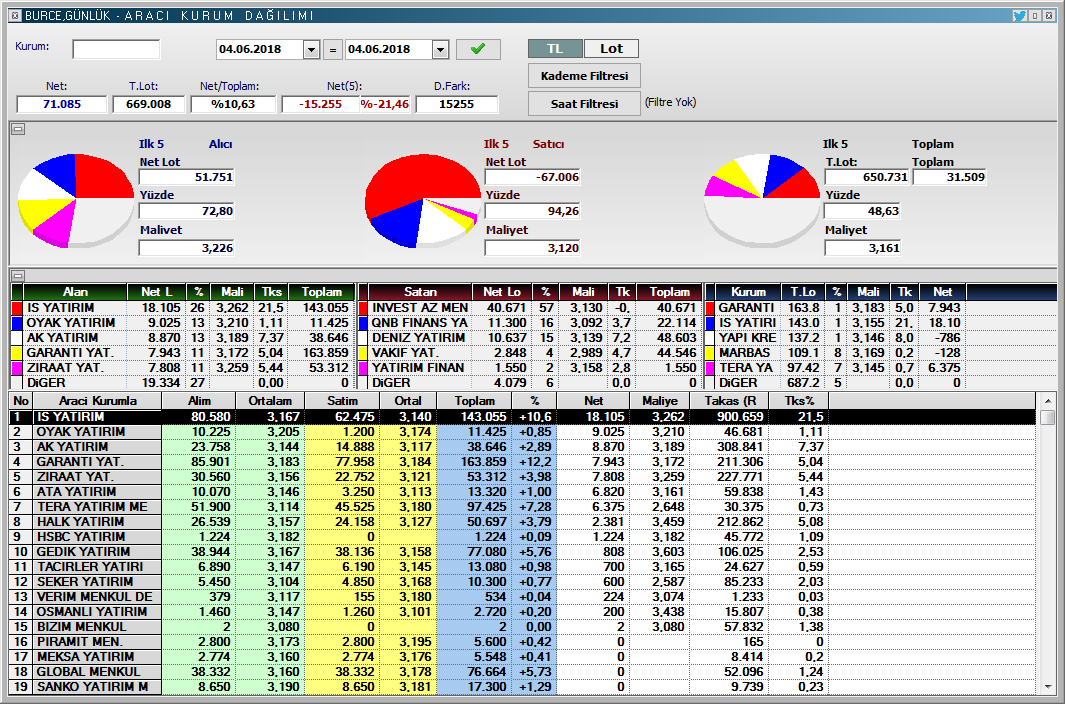This screenshot has width=1065, height=704.
Task: Sort by the Satan column header
Action: click(420, 292)
